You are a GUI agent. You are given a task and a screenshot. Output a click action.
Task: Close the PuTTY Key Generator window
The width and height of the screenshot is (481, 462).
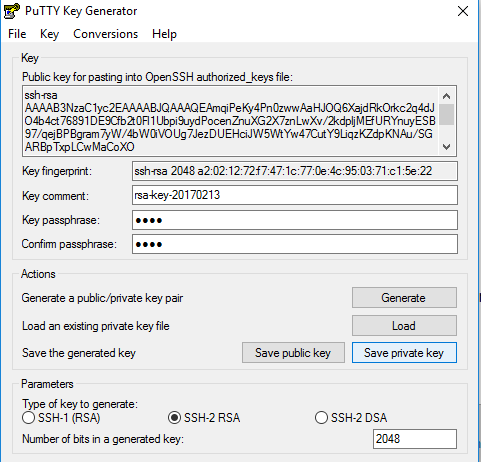(x=463, y=11)
